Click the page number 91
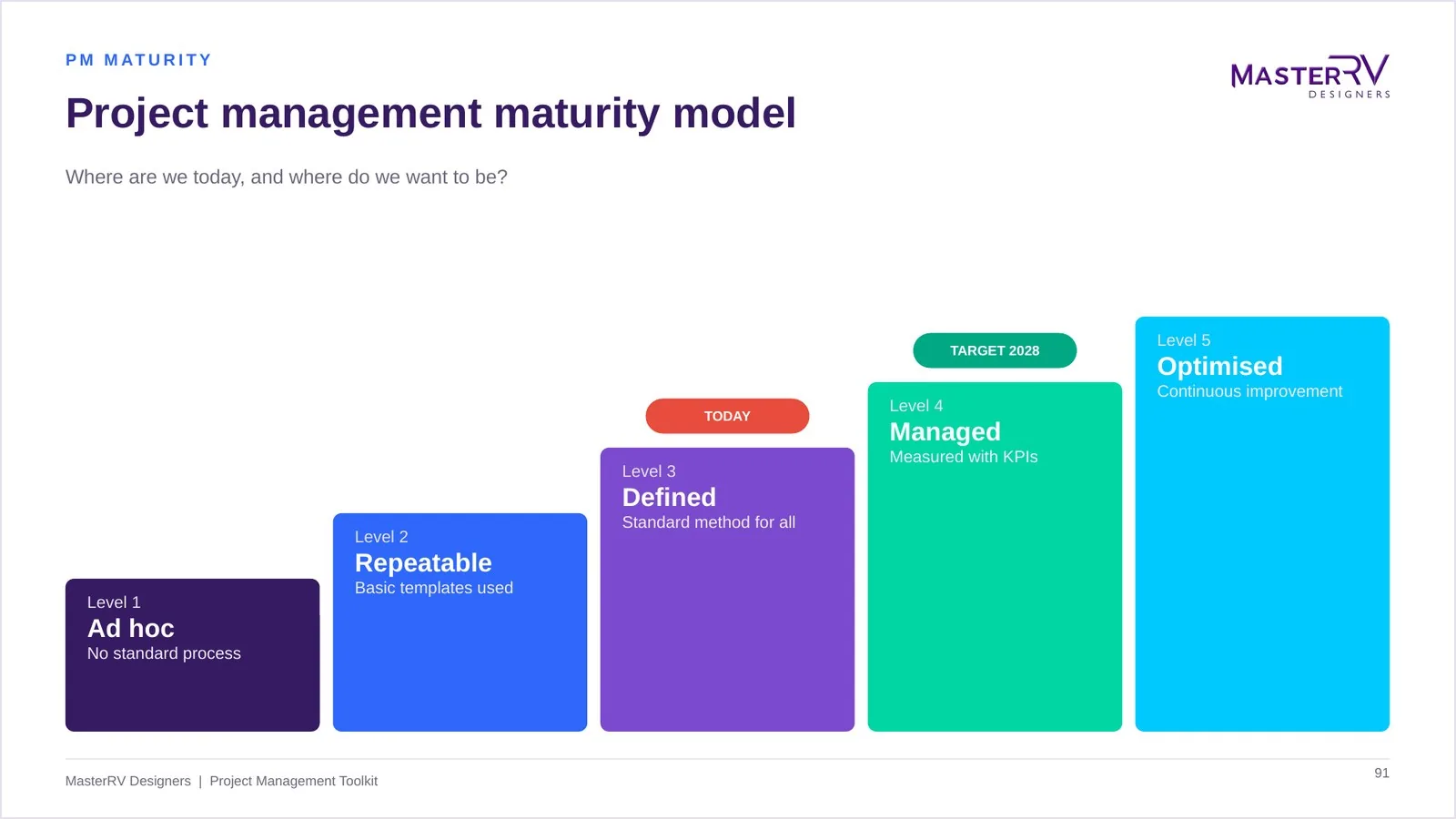 point(1381,773)
